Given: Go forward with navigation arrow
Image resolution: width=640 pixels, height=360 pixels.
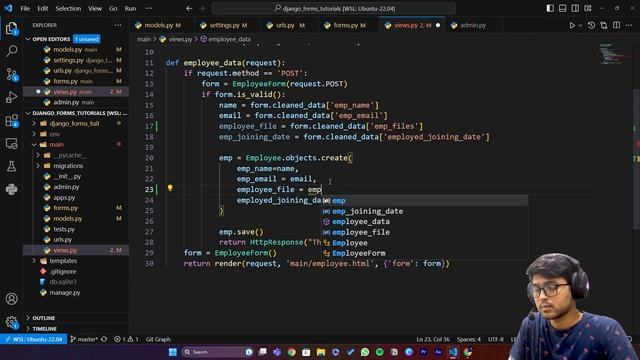Looking at the screenshot, I should point(202,8).
